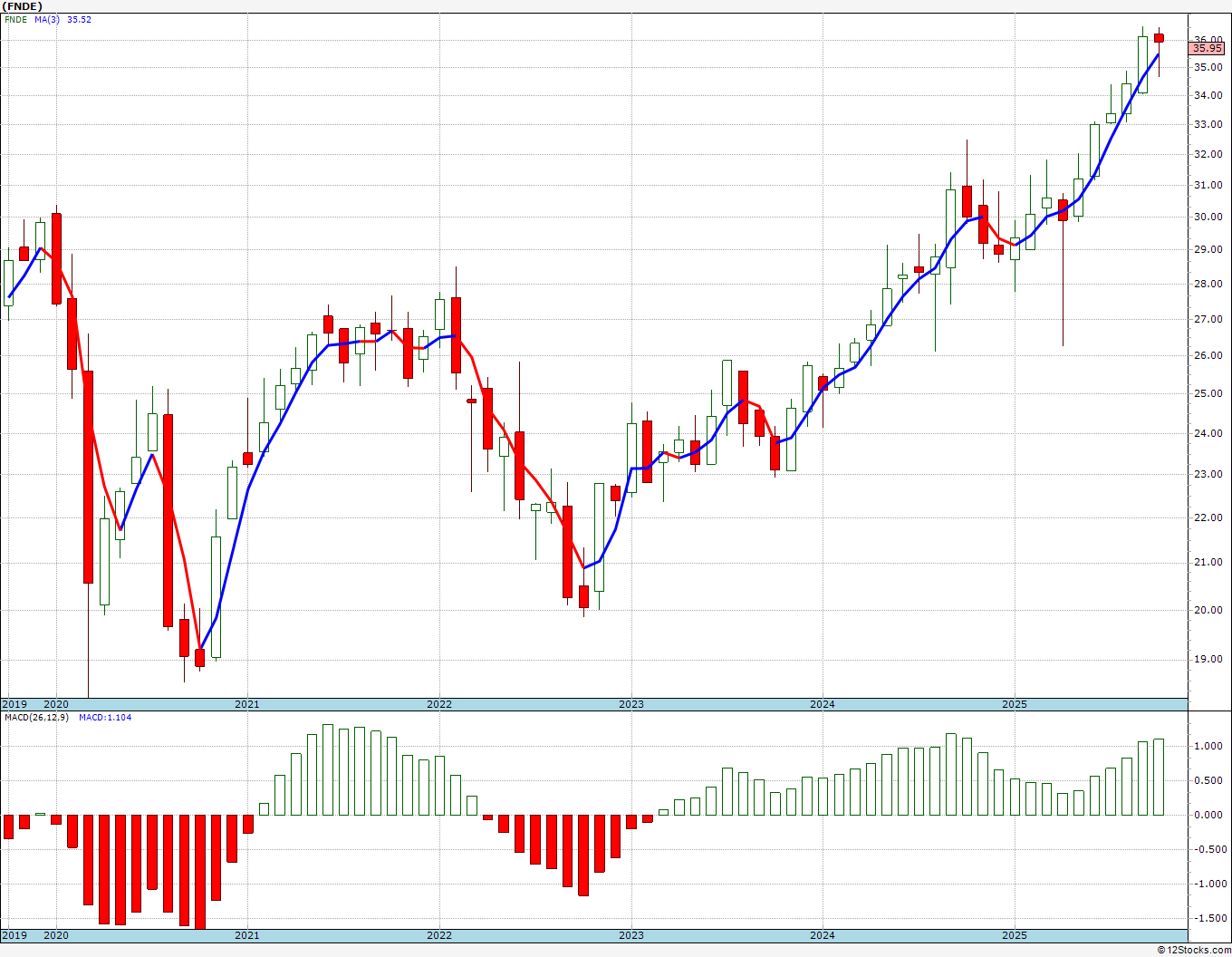Select "2024" on the MACD panel time axis
The image size is (1232, 957).
coord(823,935)
